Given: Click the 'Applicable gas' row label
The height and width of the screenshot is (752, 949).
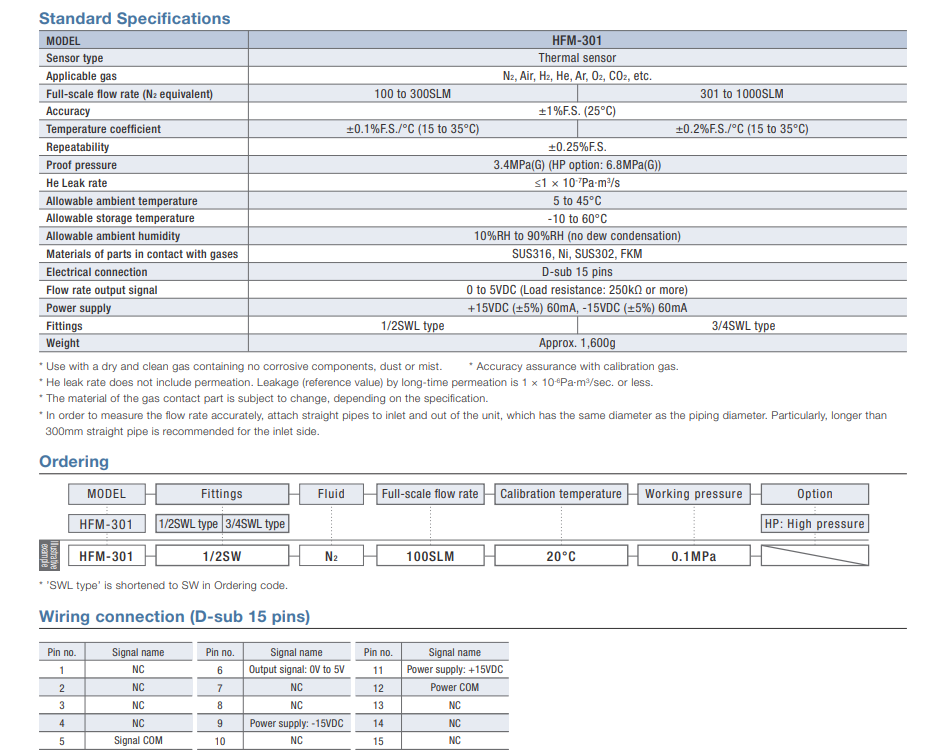Looking at the screenshot, I should (81, 76).
